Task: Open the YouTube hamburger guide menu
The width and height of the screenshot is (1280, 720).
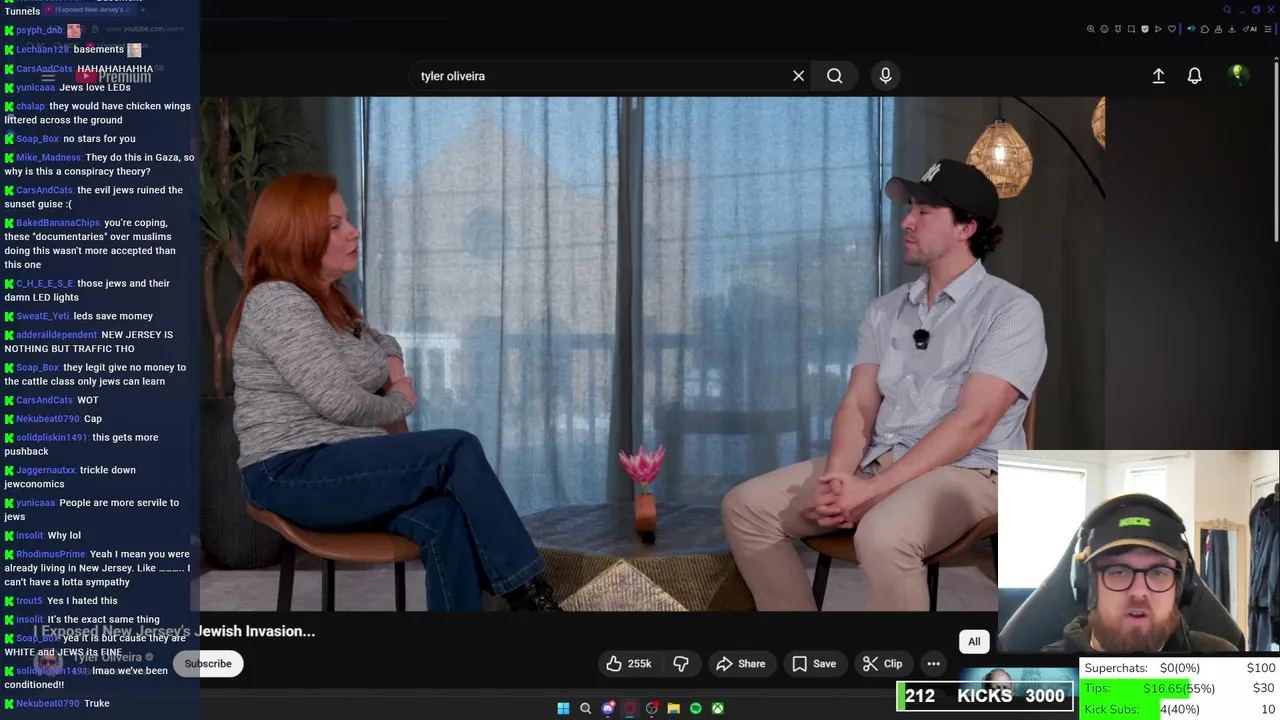Action: coord(47,77)
